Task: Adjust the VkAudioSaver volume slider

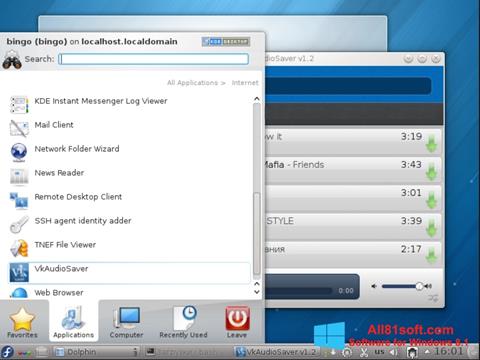Action: pyautogui.click(x=402, y=286)
